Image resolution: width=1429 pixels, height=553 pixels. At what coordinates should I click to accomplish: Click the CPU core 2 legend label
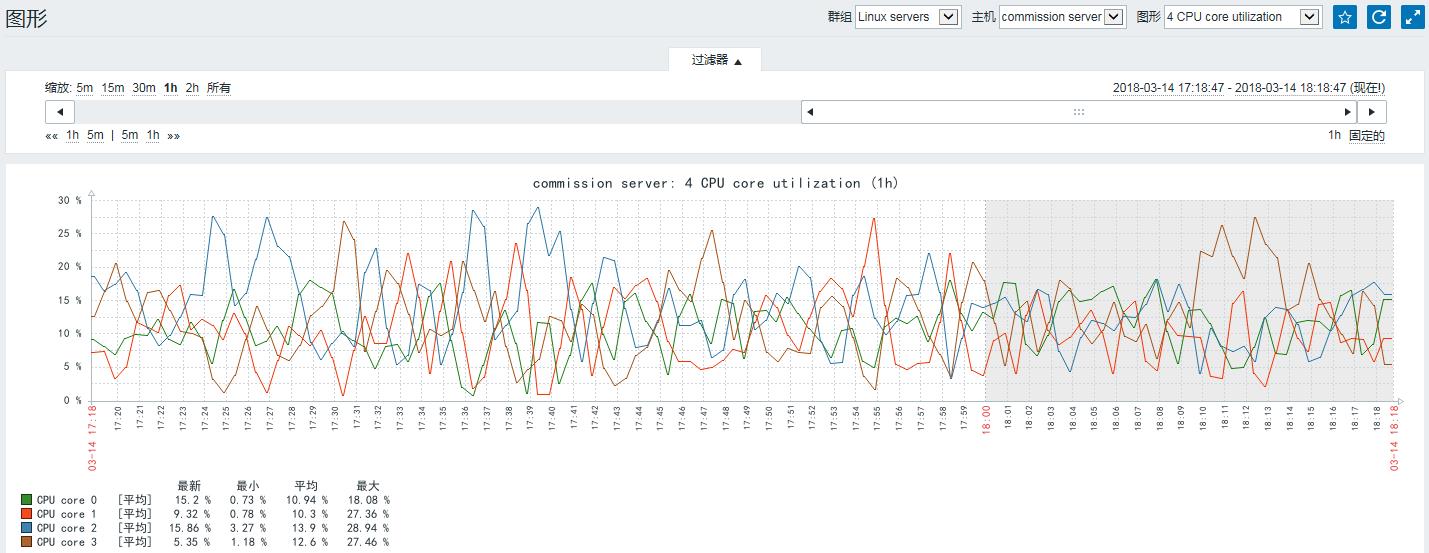pos(67,528)
